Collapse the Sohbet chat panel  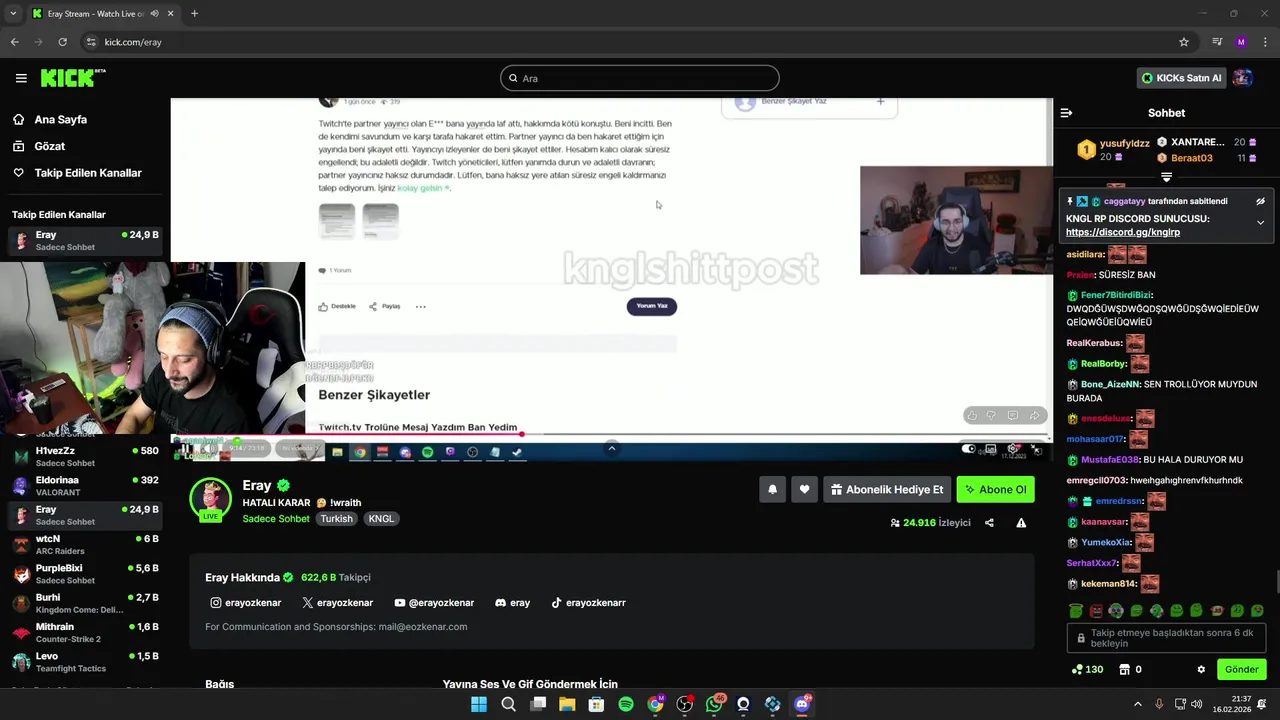pos(1066,113)
